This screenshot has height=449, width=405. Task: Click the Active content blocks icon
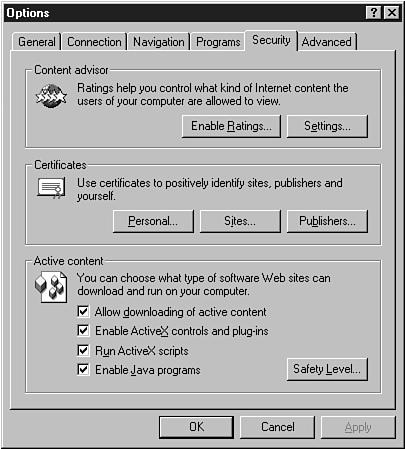pos(51,287)
